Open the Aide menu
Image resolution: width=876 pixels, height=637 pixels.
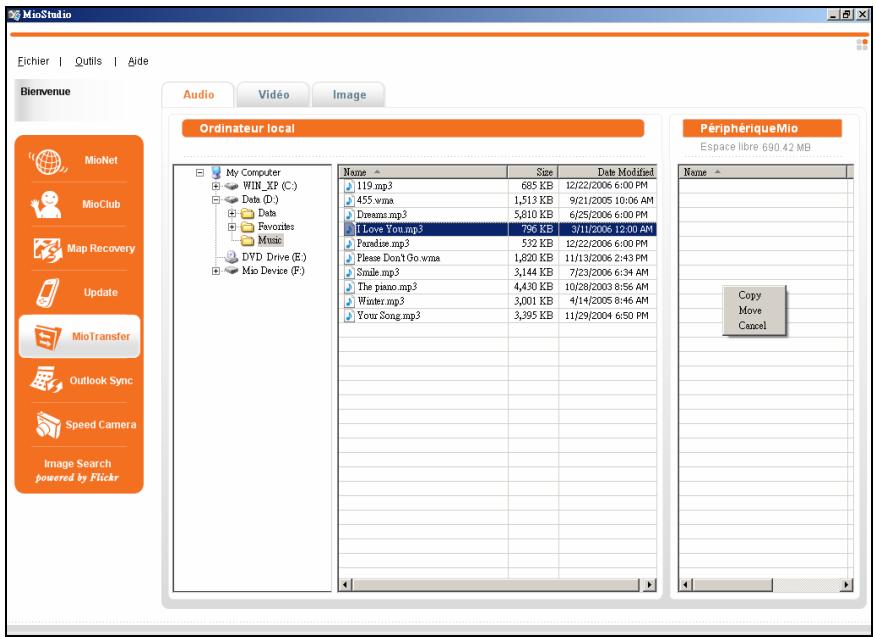pyautogui.click(x=138, y=61)
